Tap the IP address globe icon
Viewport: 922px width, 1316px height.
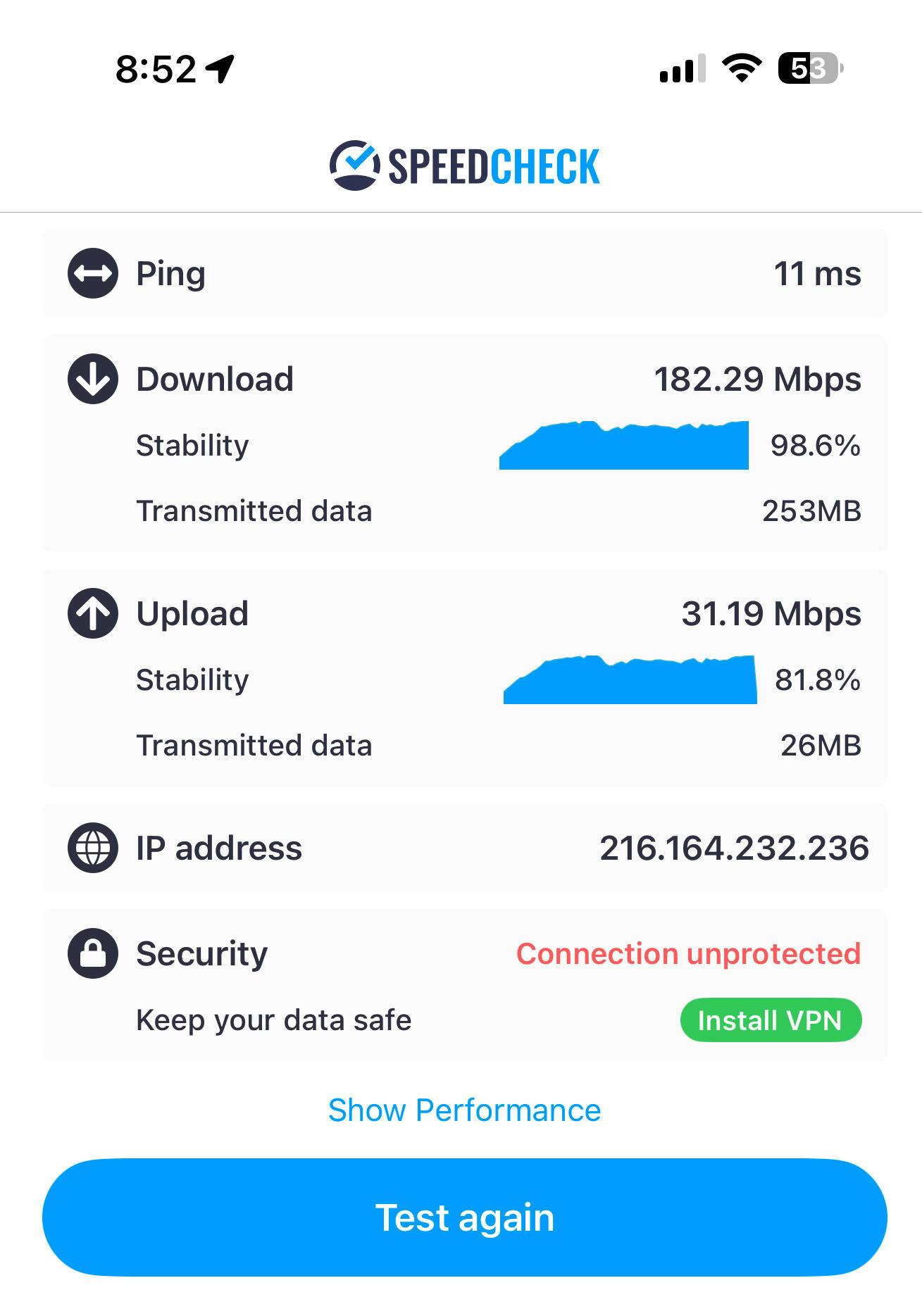pyautogui.click(x=93, y=848)
